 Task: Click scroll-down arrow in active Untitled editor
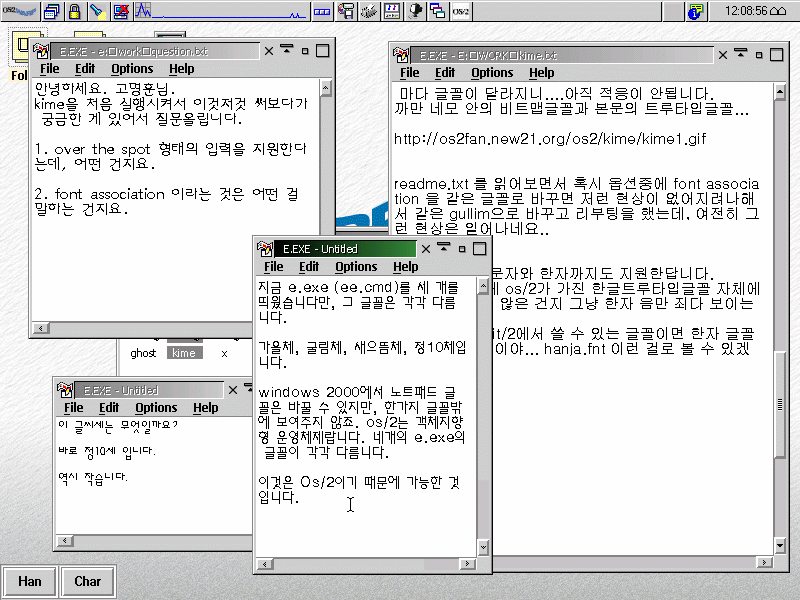pos(483,547)
